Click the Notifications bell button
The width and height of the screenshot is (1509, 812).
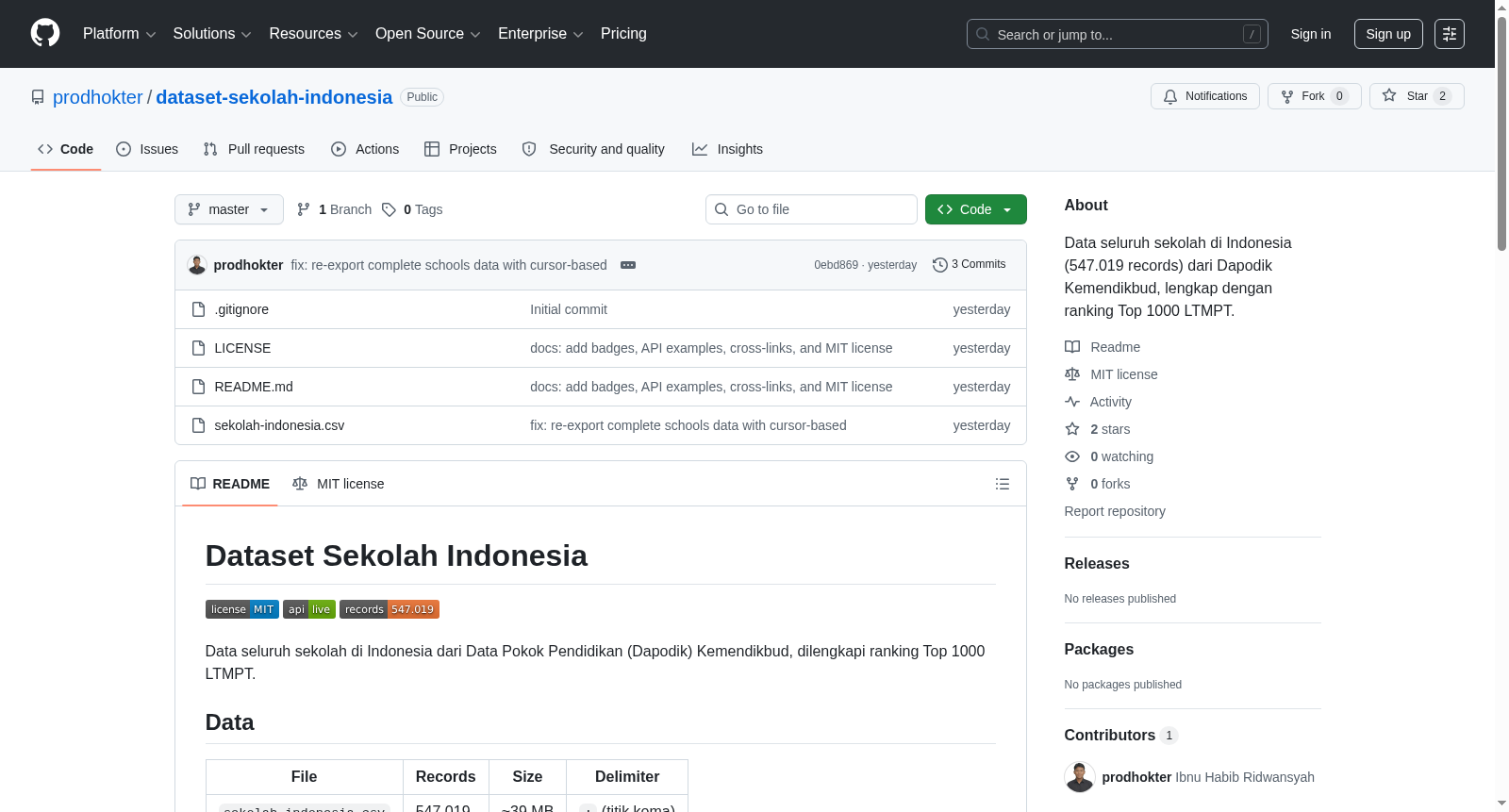tap(1204, 96)
